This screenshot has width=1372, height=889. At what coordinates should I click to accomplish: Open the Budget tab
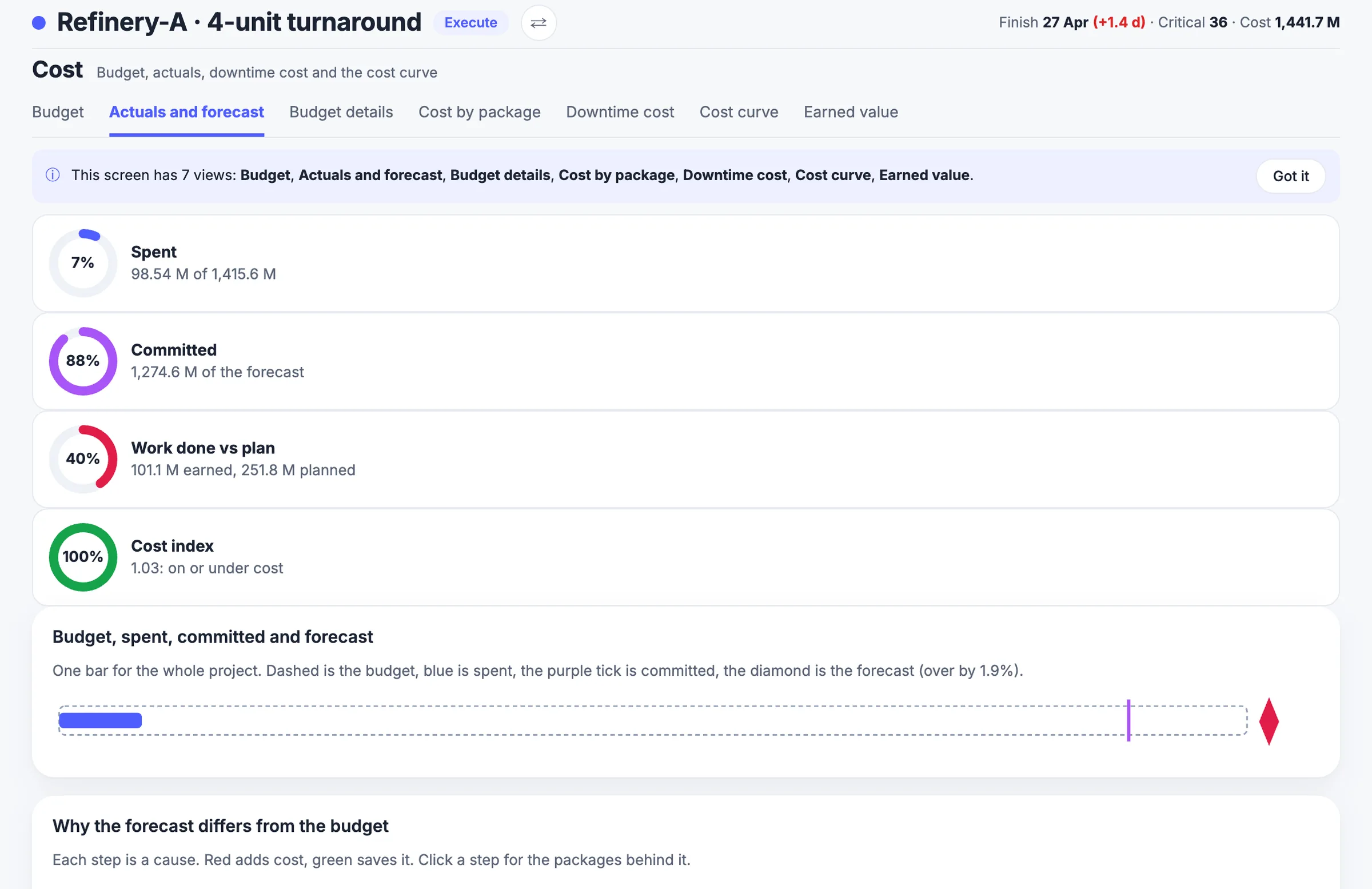(x=58, y=112)
